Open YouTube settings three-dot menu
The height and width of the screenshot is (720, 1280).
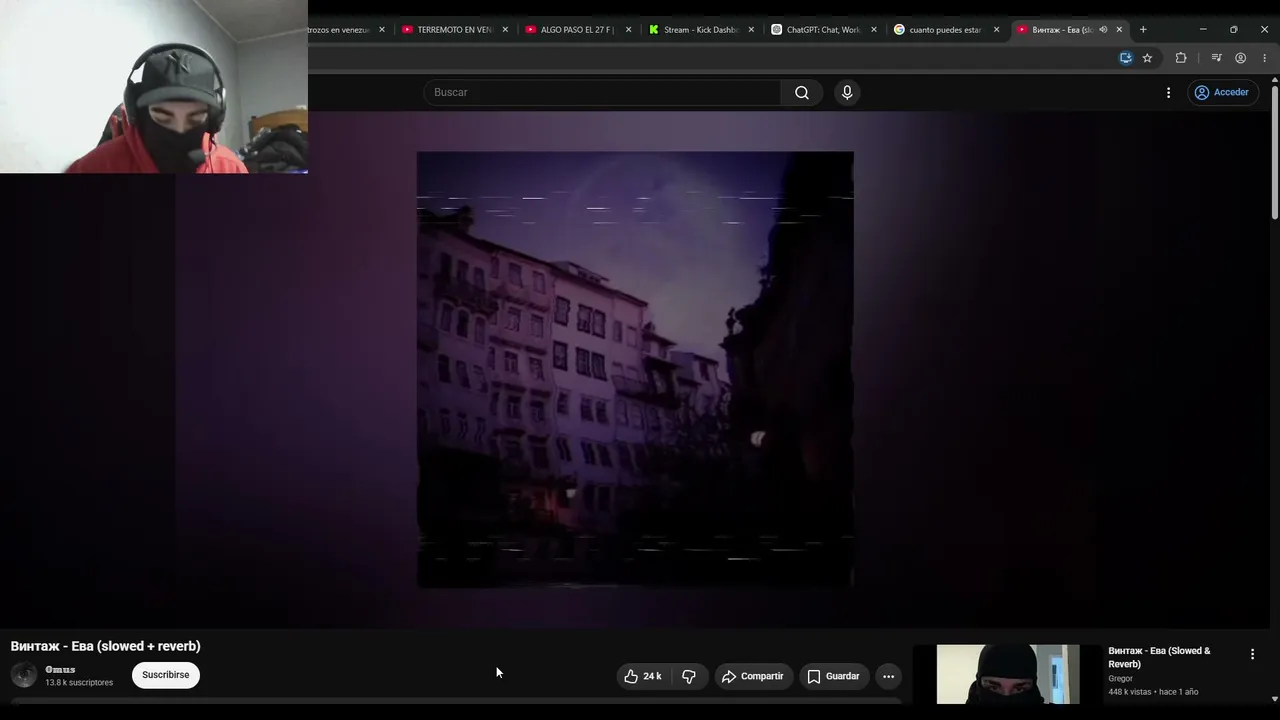pos(1168,92)
